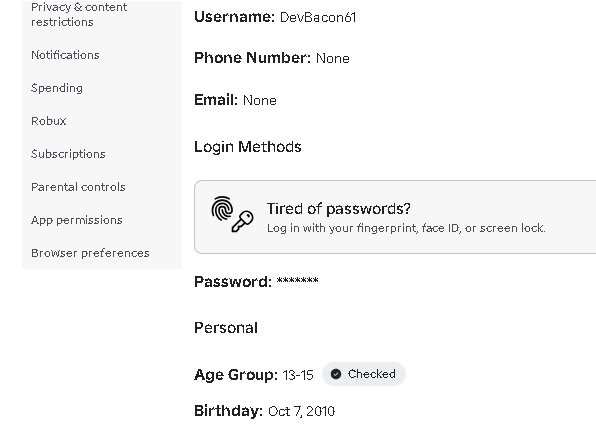Open Parental controls settings
596x435 pixels.
click(x=78, y=187)
